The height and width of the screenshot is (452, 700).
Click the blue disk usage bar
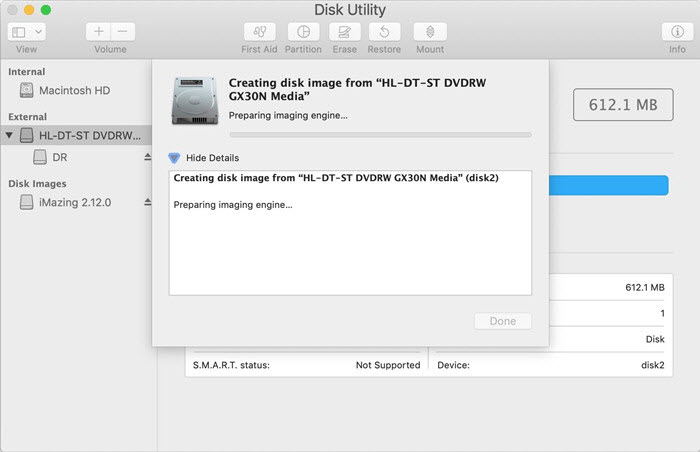[609, 185]
